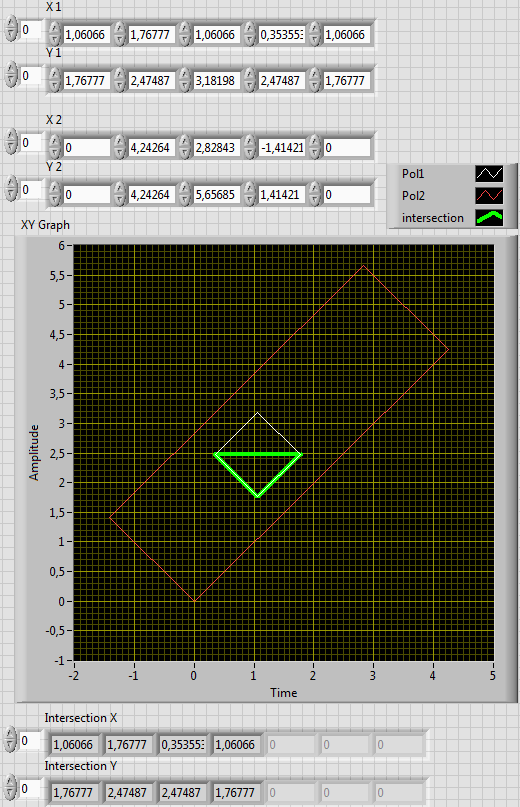Edit Y 2 element showing 5,65685
This screenshot has width=520, height=807.
click(x=216, y=195)
